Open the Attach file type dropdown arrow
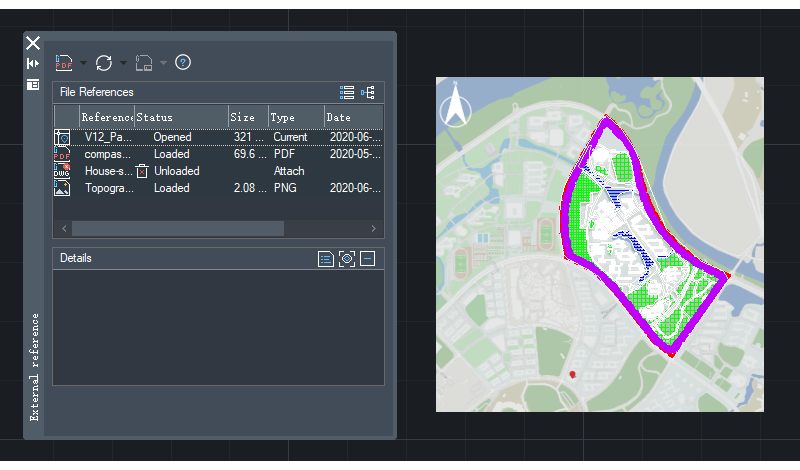The image size is (800, 470). [84, 63]
